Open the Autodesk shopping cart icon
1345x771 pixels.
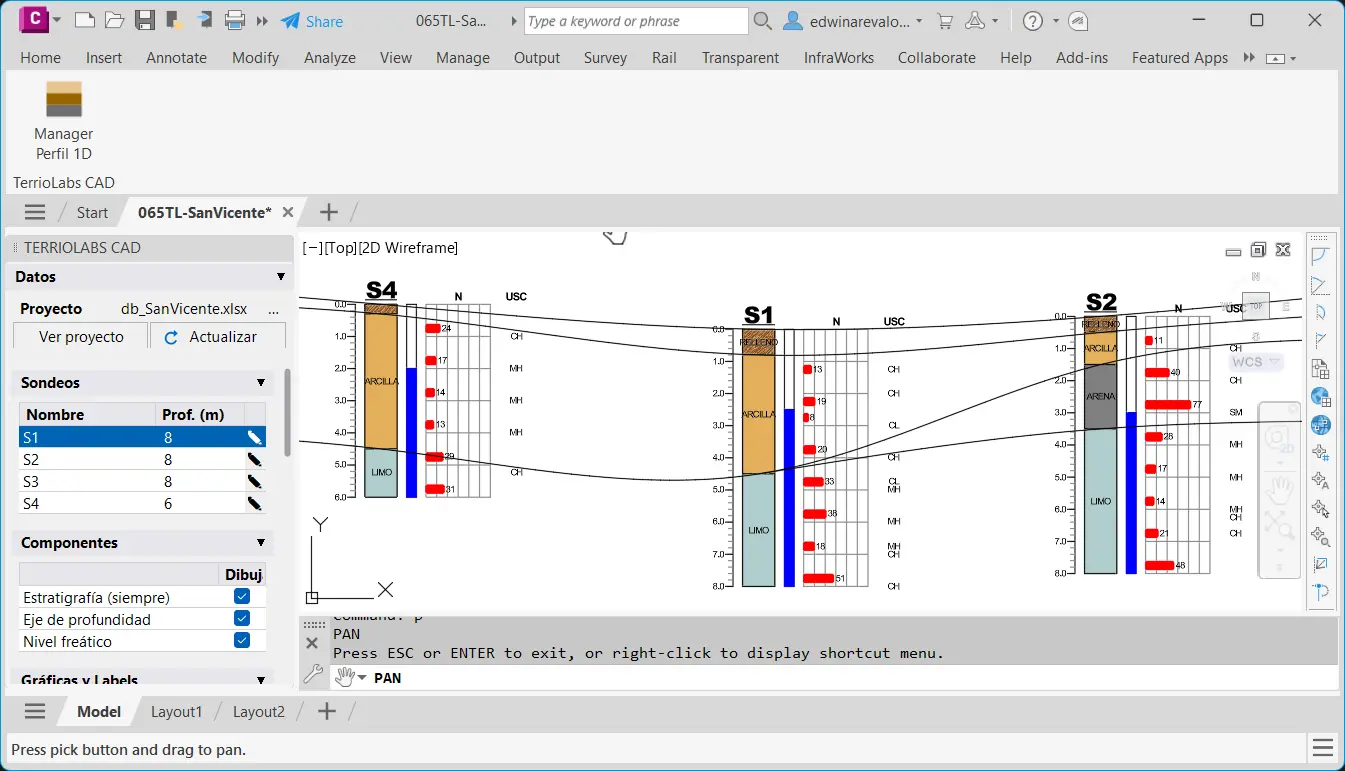click(x=944, y=21)
